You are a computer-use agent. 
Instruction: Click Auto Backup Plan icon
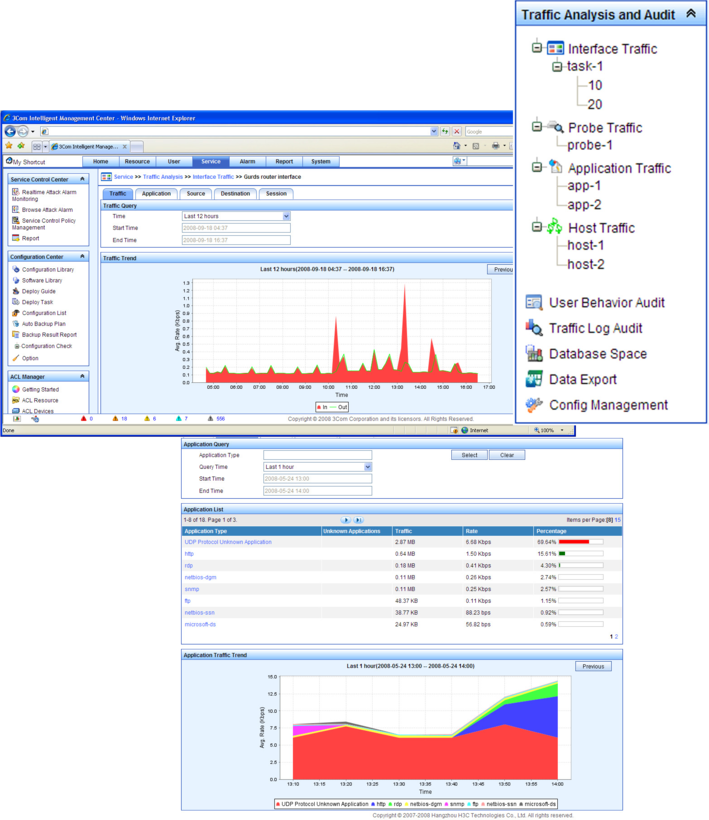coord(16,324)
